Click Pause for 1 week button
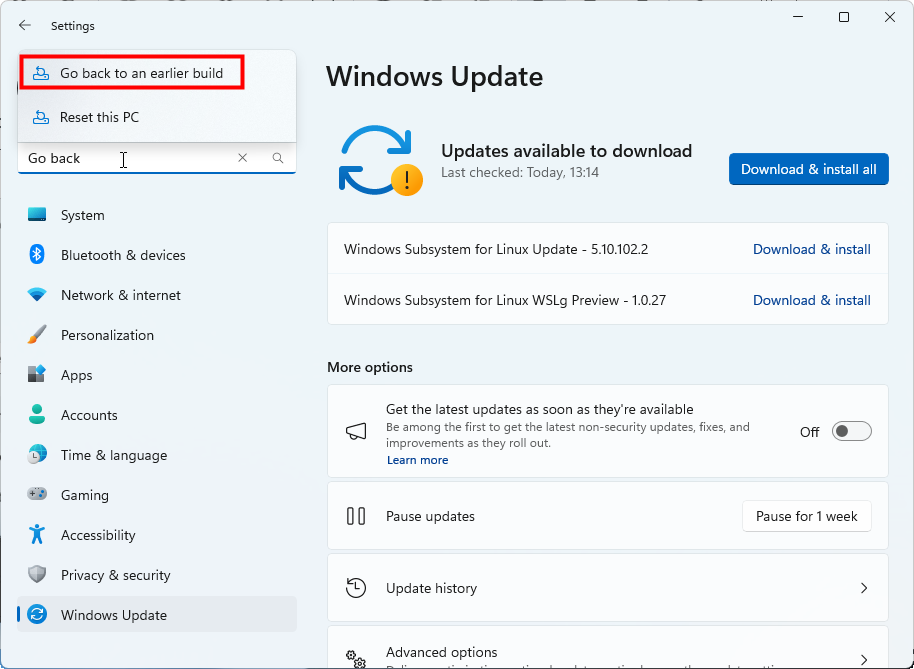The height and width of the screenshot is (669, 914). (x=806, y=516)
